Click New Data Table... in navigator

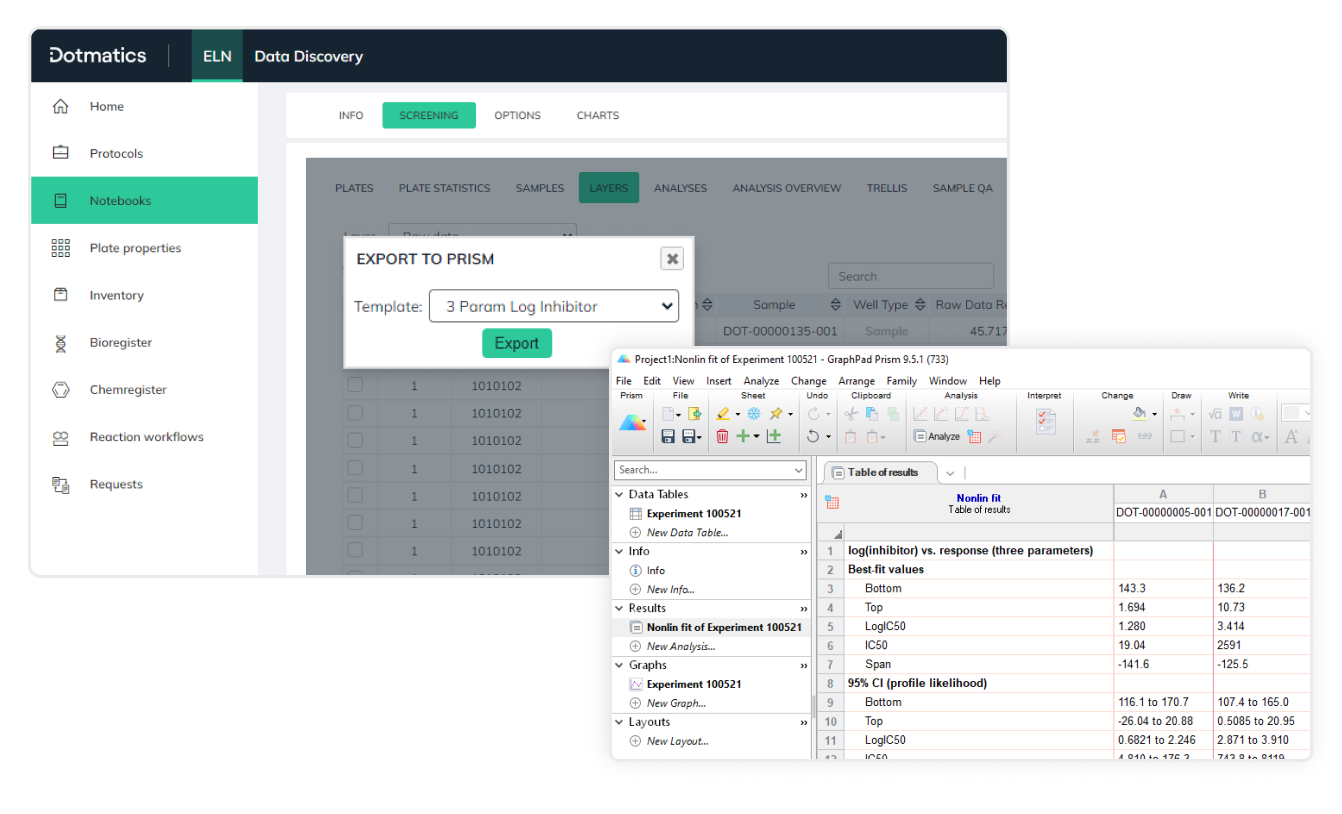tap(687, 533)
